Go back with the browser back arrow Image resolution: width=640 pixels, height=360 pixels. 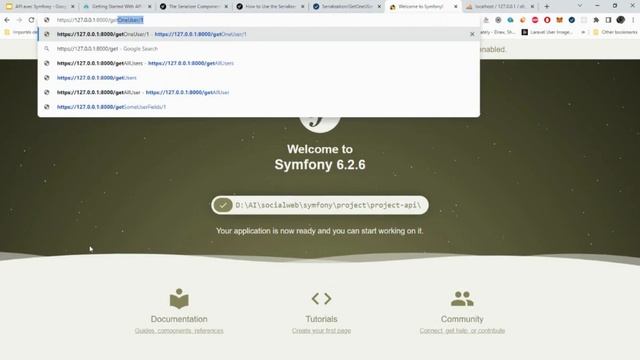click(7, 20)
